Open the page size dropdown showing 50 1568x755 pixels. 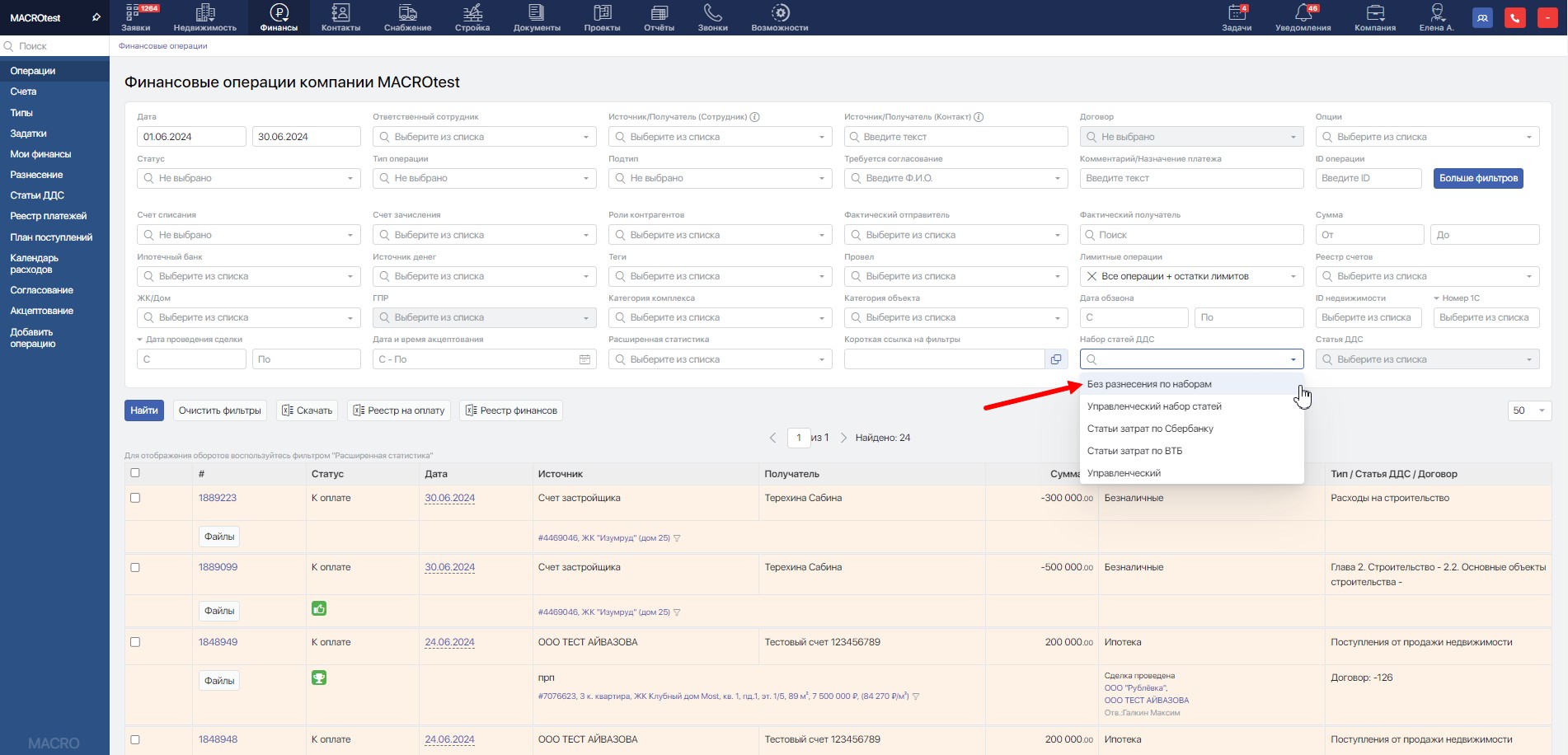coord(1529,410)
